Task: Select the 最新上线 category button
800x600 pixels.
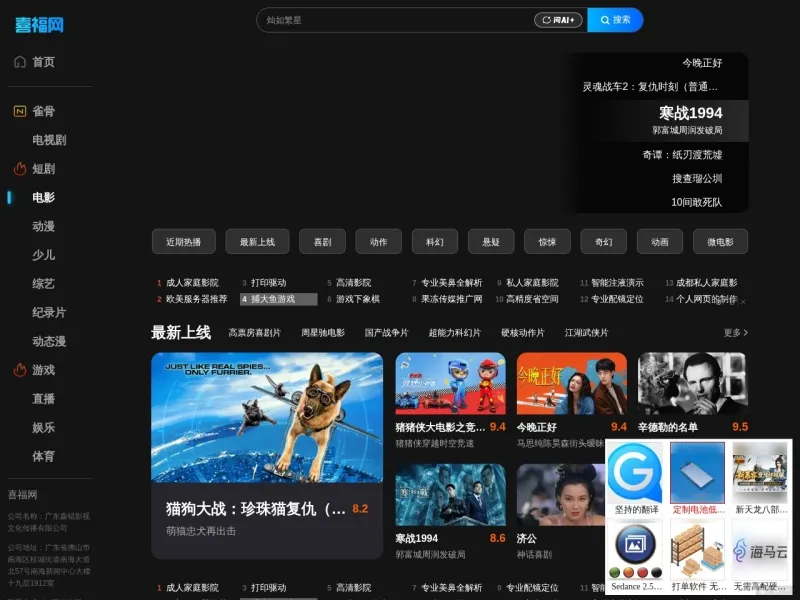Action: click(257, 242)
